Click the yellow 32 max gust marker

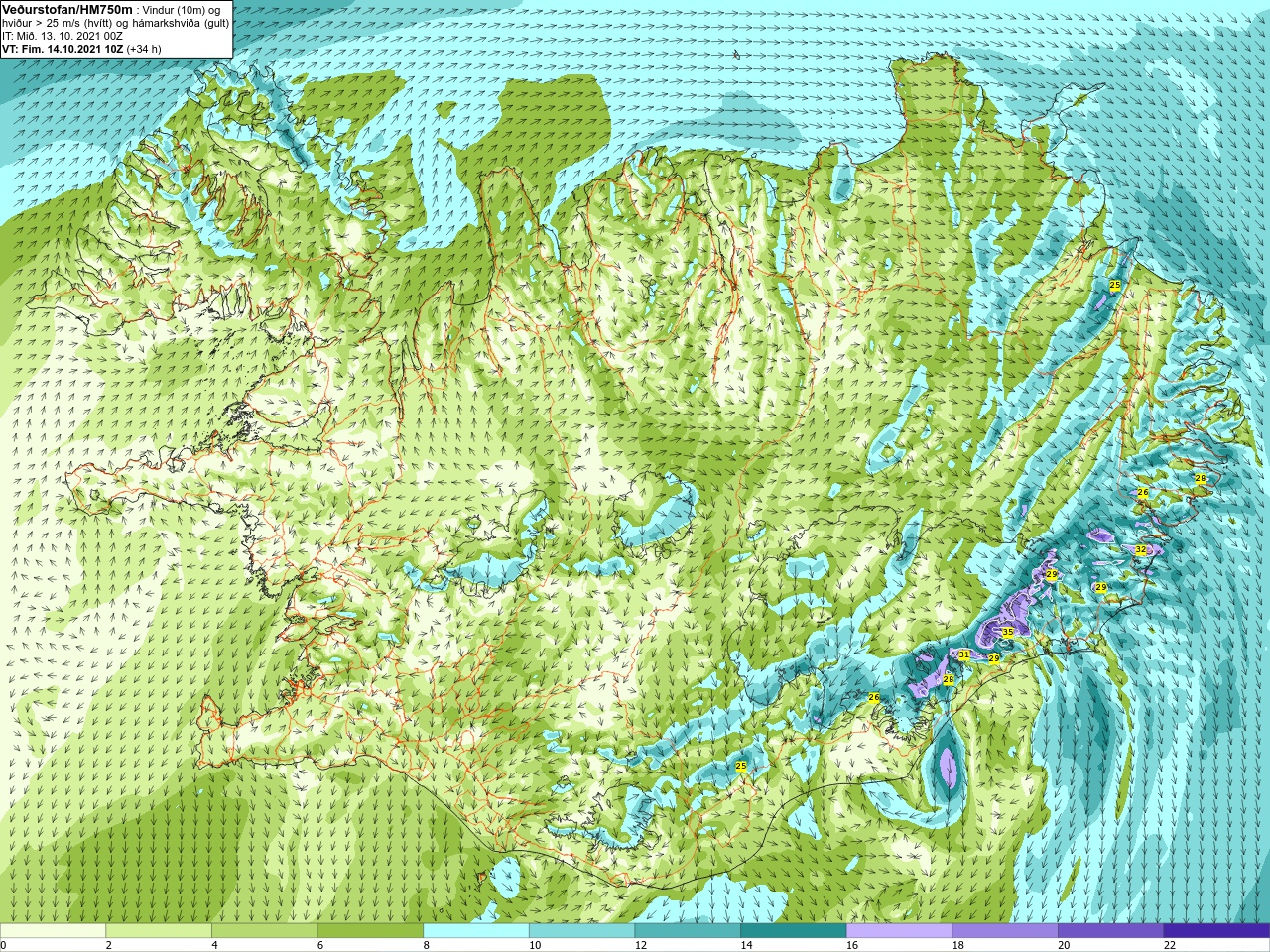[x=1141, y=549]
